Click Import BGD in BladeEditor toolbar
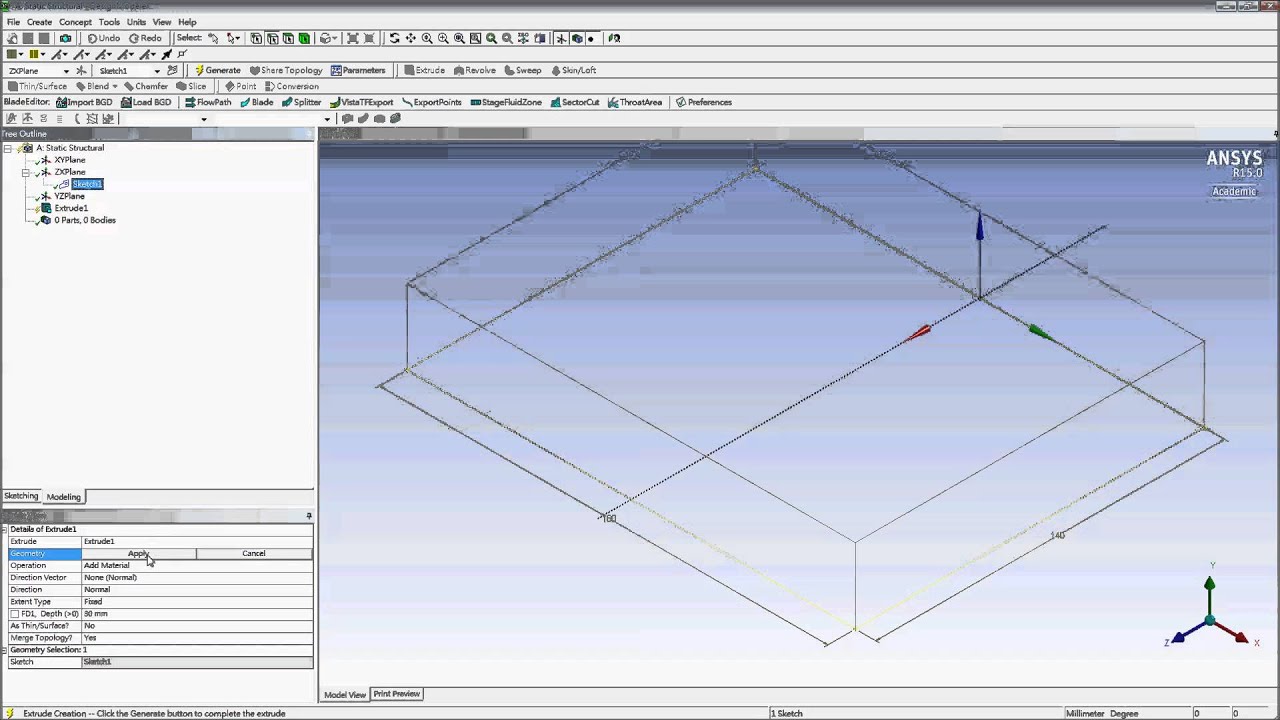This screenshot has width=1280, height=720. (x=84, y=102)
